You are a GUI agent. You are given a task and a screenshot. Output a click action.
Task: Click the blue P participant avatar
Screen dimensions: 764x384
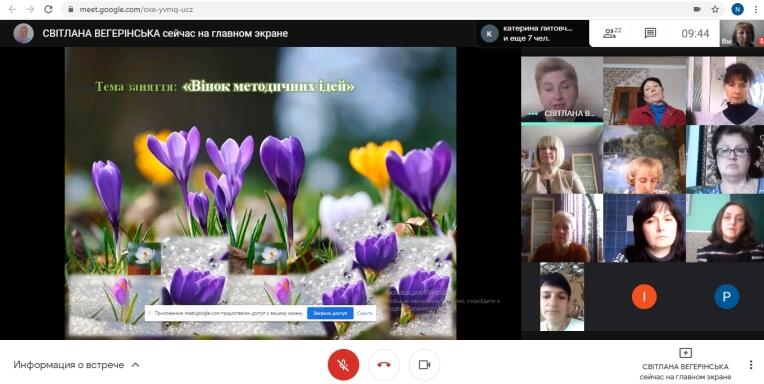click(x=726, y=297)
